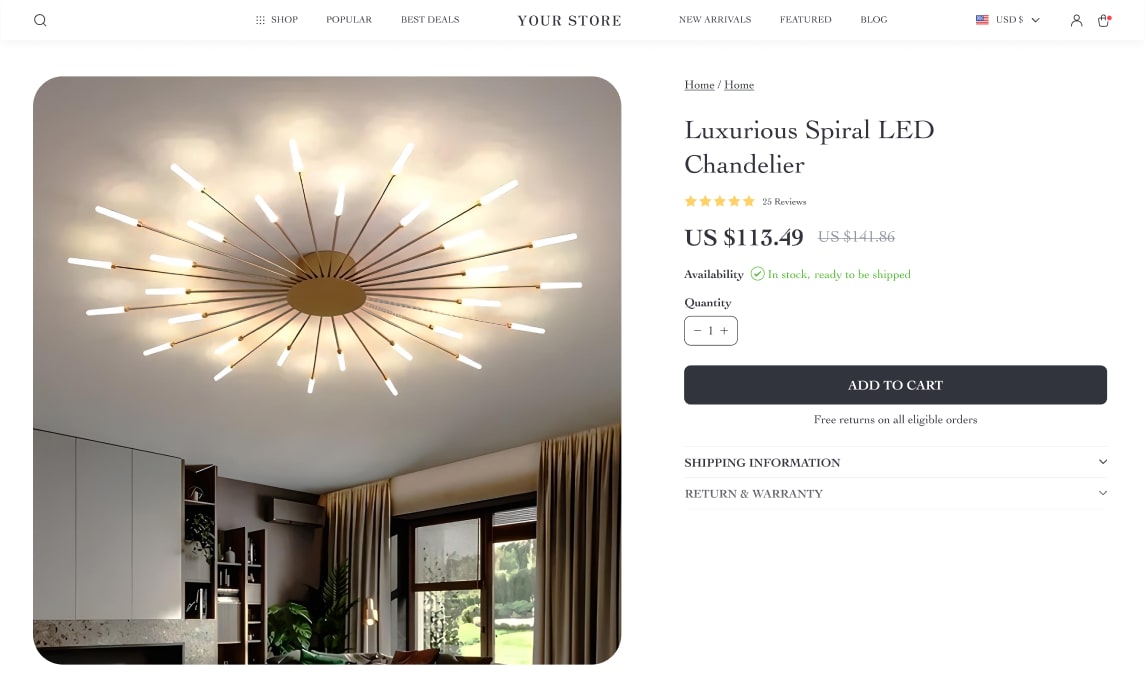Open the Best Deals menu item
Screen dimensions: 1145x694
click(430, 20)
